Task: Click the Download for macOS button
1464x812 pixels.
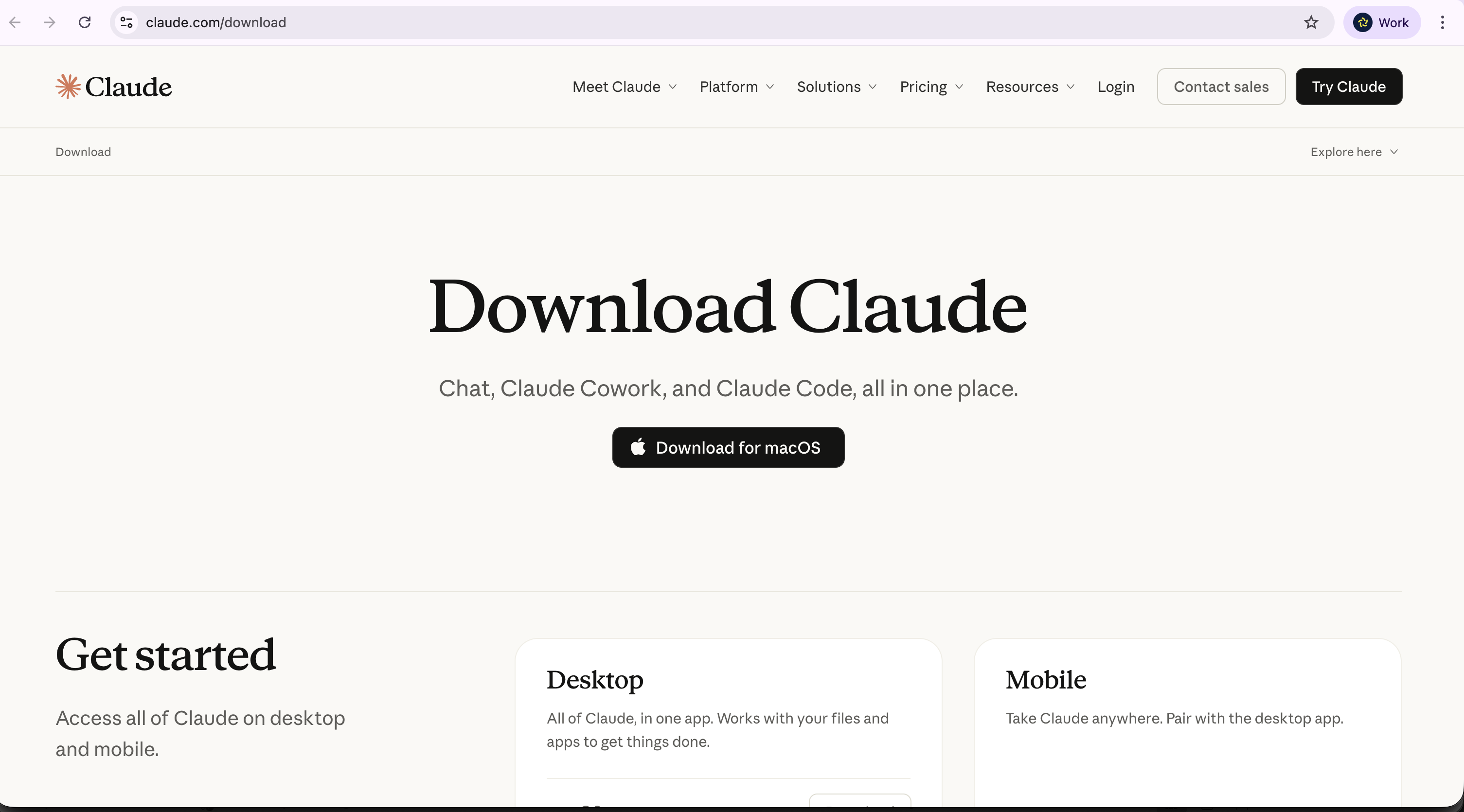Action: tap(728, 447)
